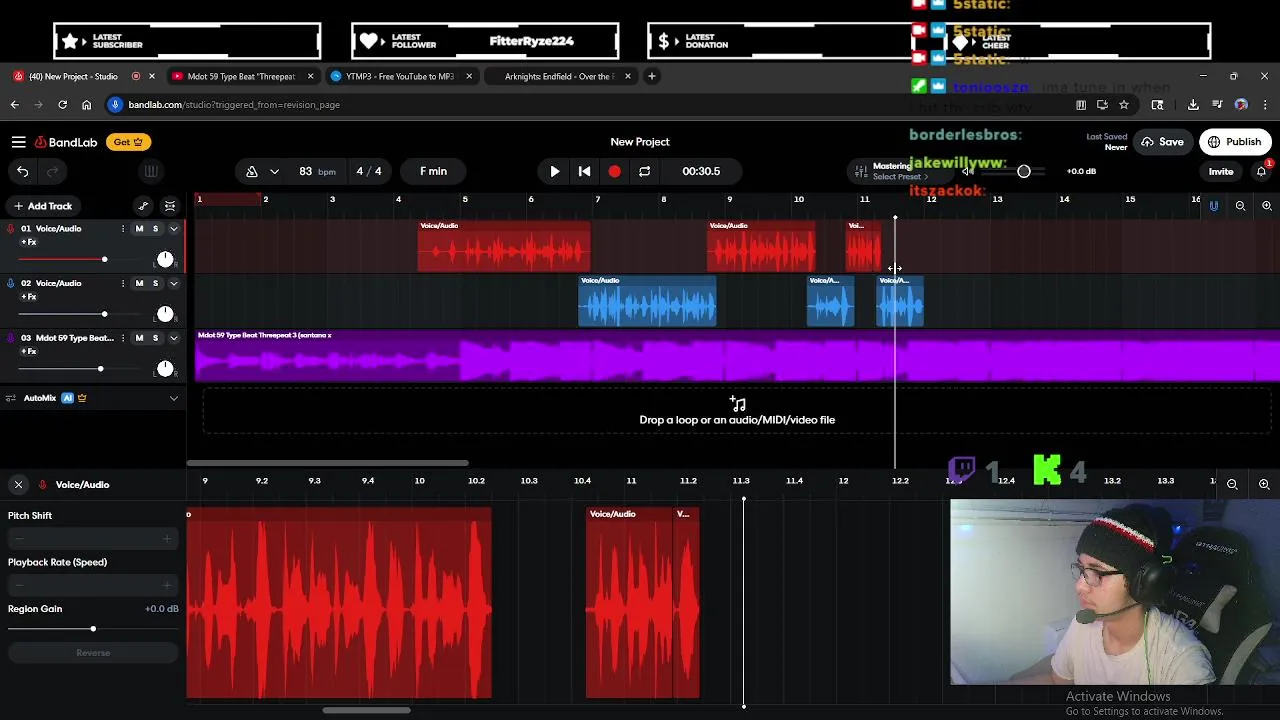Bookmark this page with the star

tap(1124, 104)
